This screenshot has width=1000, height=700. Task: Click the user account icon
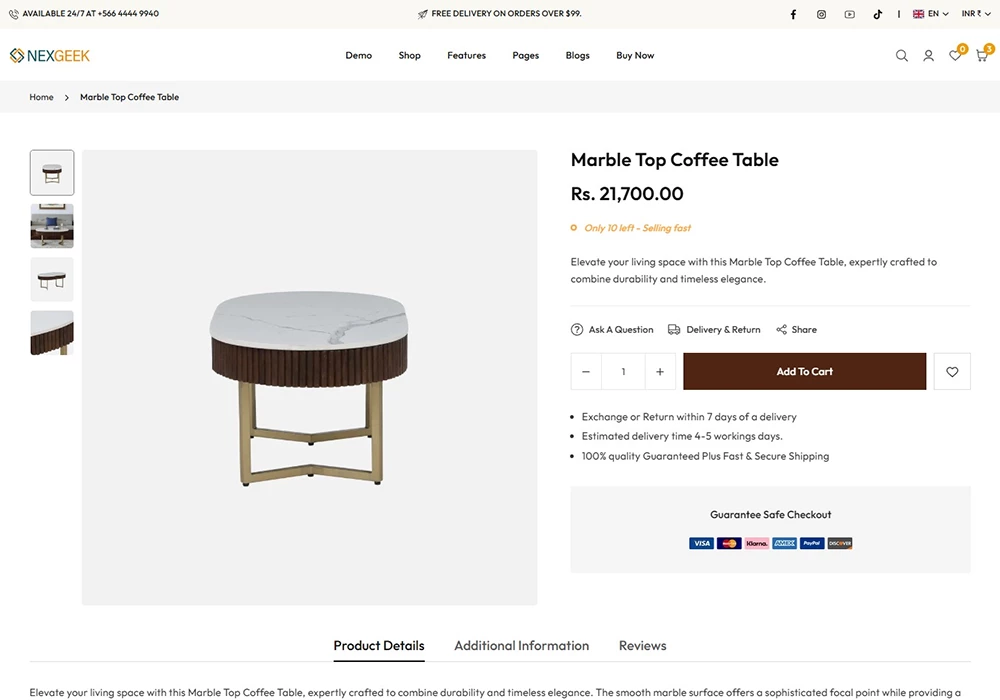pyautogui.click(x=928, y=56)
